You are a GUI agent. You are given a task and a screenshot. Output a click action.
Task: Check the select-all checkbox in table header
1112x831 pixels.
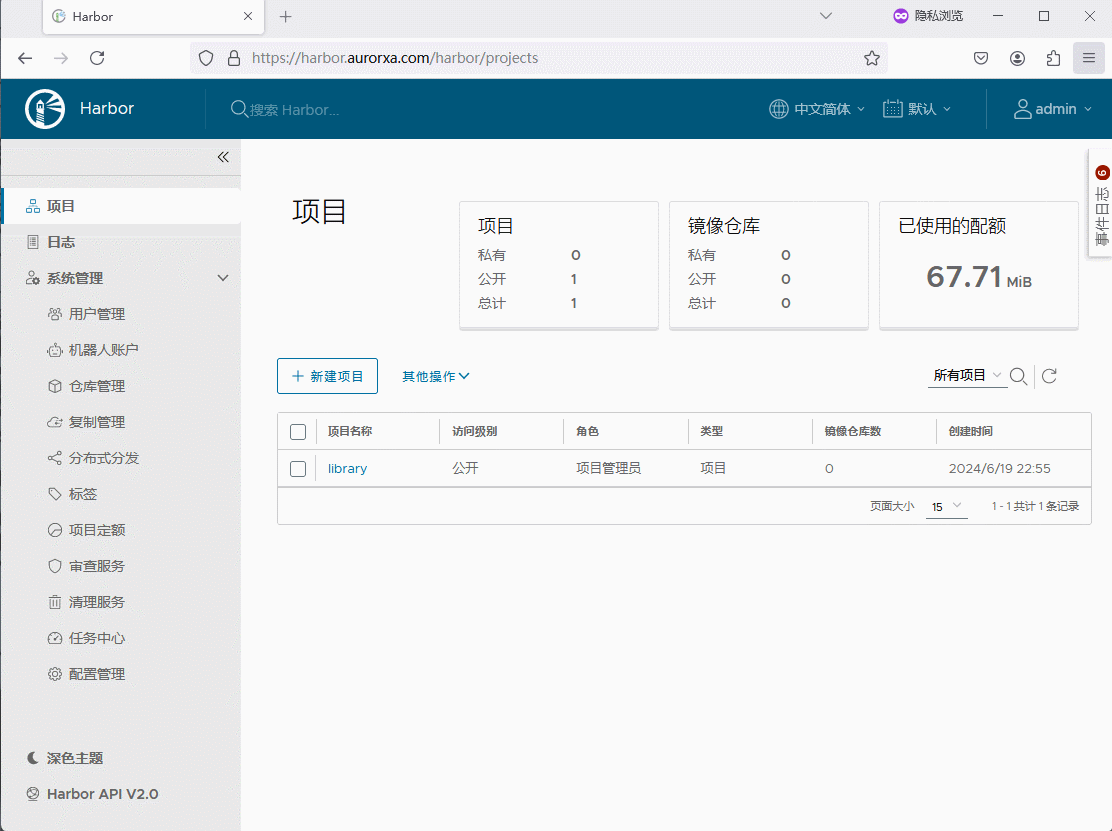coord(298,432)
